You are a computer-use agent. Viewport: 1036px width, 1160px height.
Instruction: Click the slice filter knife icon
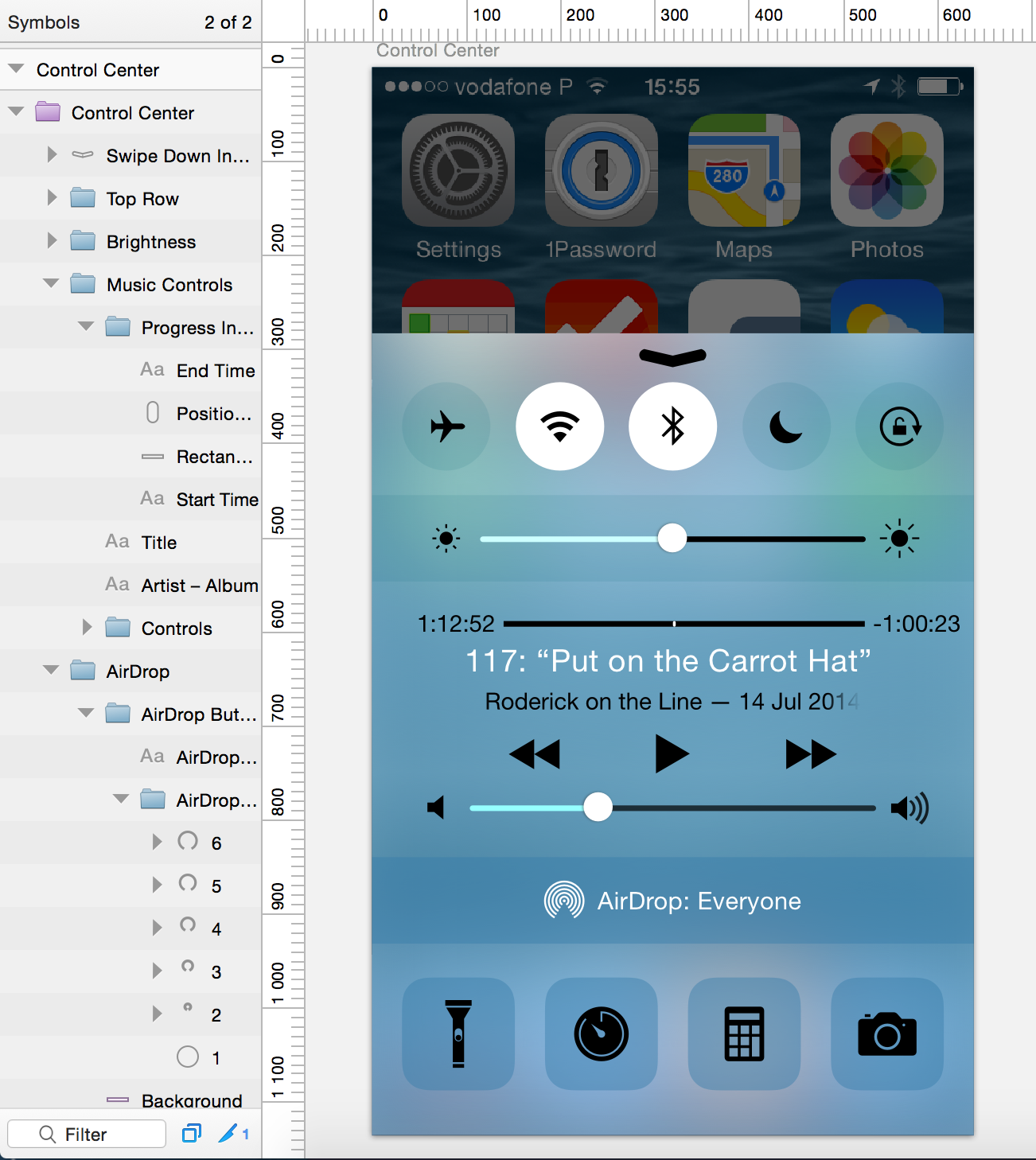[228, 1133]
